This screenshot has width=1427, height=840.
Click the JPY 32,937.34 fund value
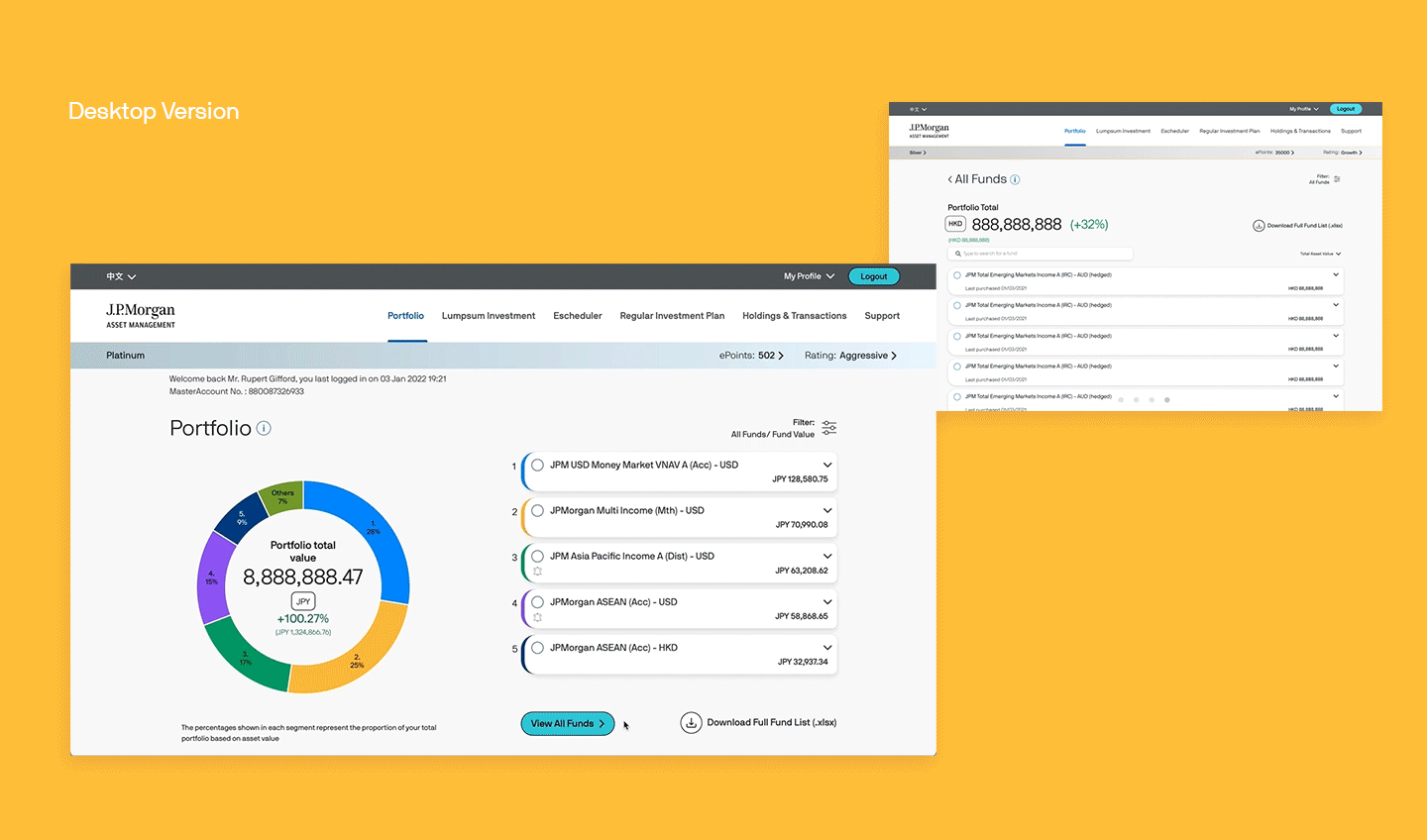[803, 662]
